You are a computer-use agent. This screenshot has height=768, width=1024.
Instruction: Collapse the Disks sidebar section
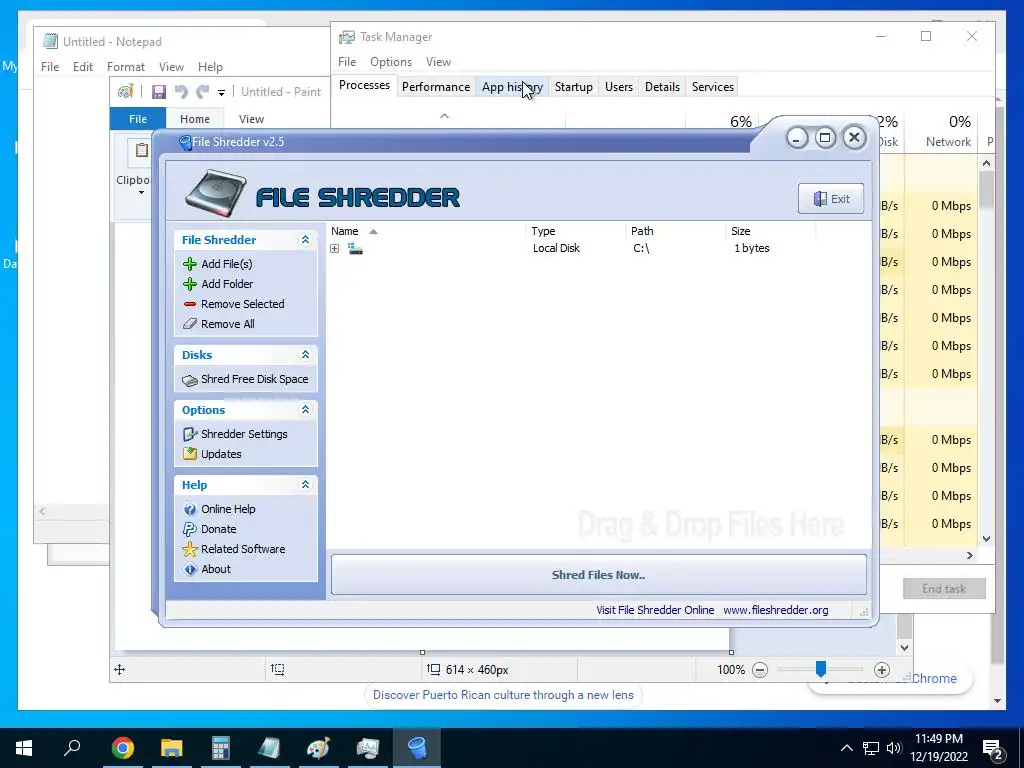click(x=305, y=355)
